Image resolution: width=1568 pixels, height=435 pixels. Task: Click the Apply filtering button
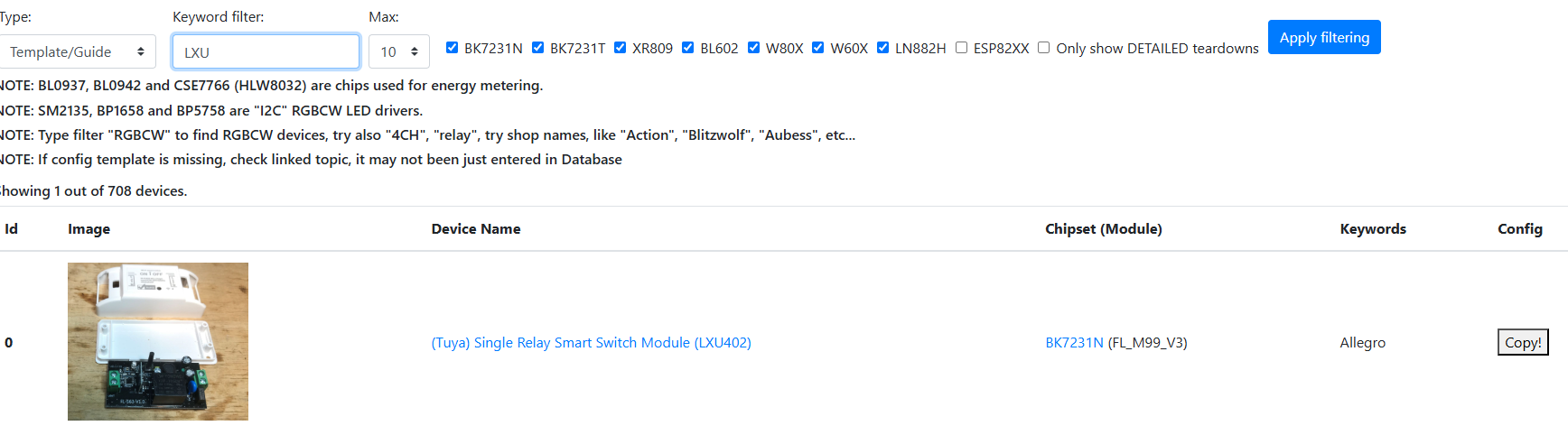tap(1324, 37)
